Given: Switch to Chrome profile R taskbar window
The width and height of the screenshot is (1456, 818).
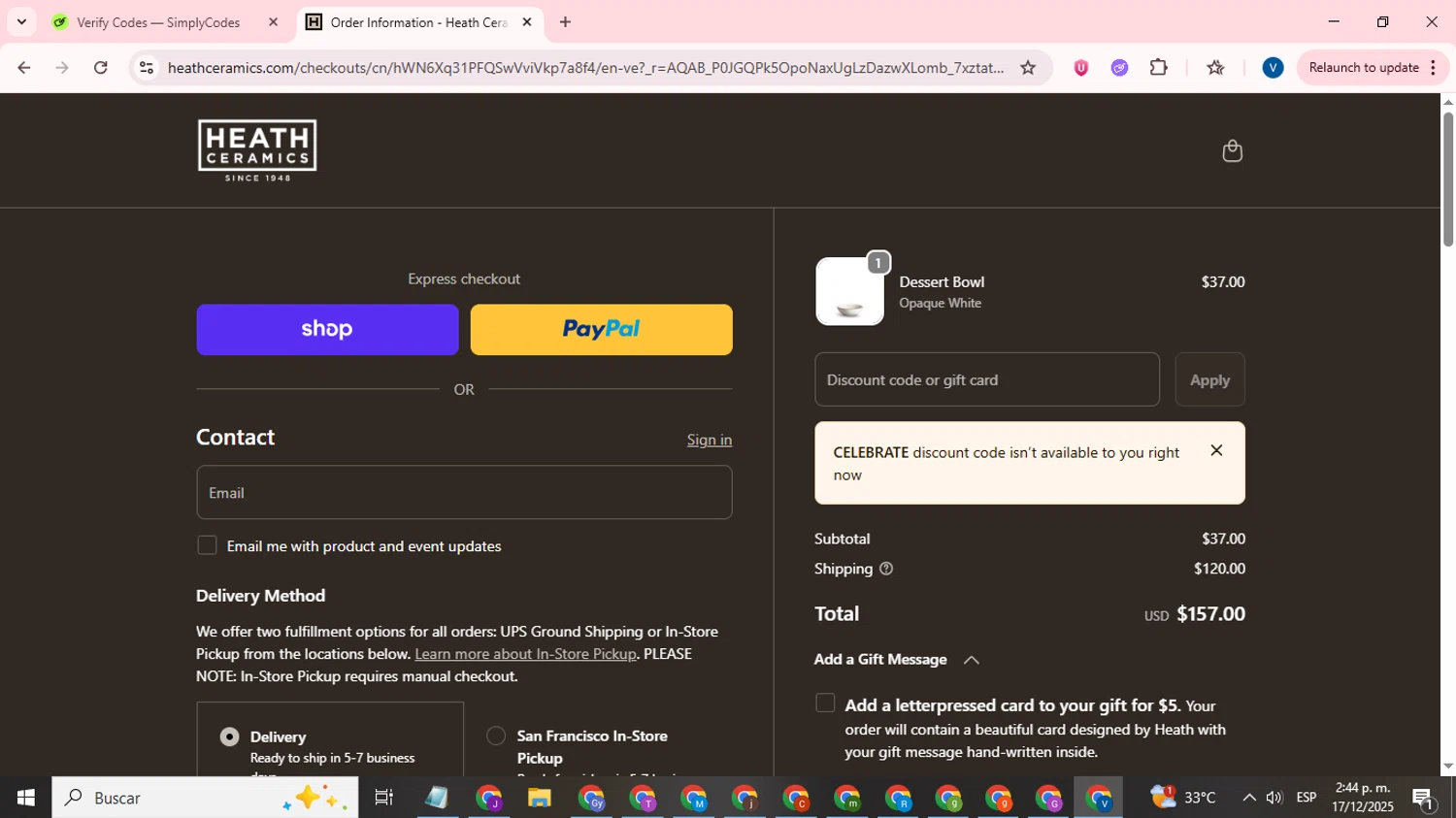Looking at the screenshot, I should [x=897, y=798].
